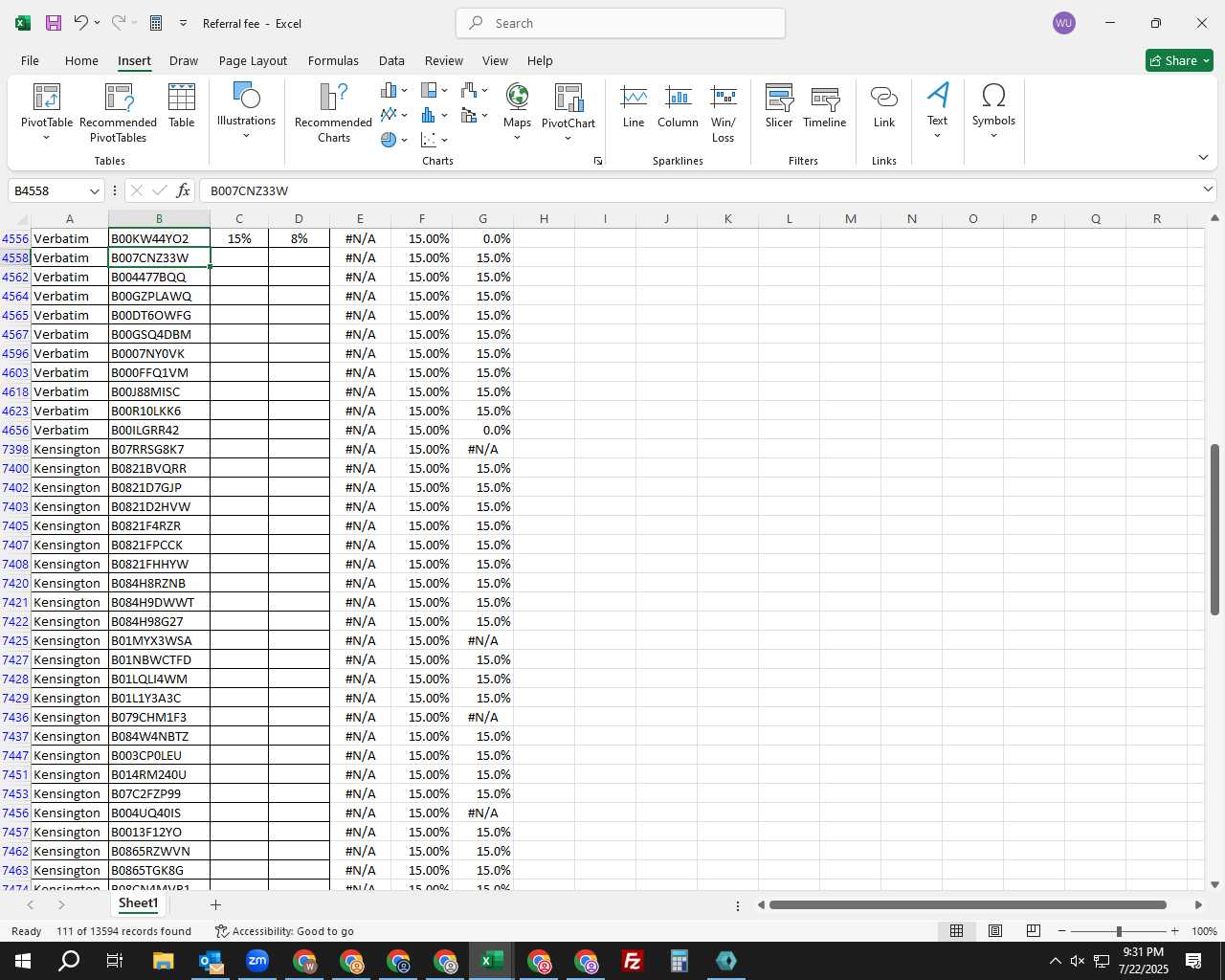
Task: Open the Customize Quick Access Toolbar dropdown
Action: click(183, 23)
